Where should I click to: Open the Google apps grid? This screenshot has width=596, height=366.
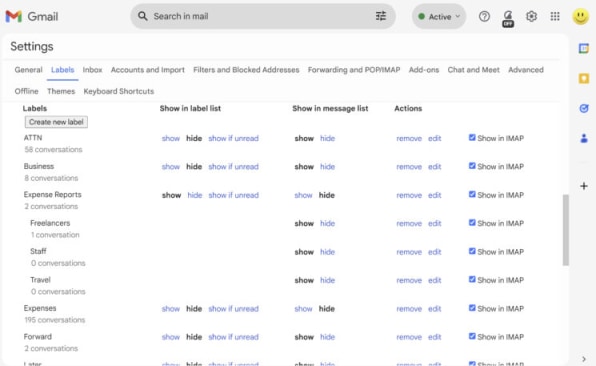[x=555, y=16]
